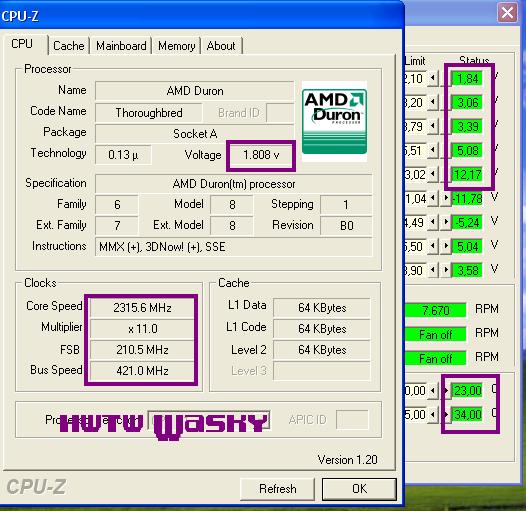
Task: Click the Stepping value 1
Action: click(x=346, y=205)
